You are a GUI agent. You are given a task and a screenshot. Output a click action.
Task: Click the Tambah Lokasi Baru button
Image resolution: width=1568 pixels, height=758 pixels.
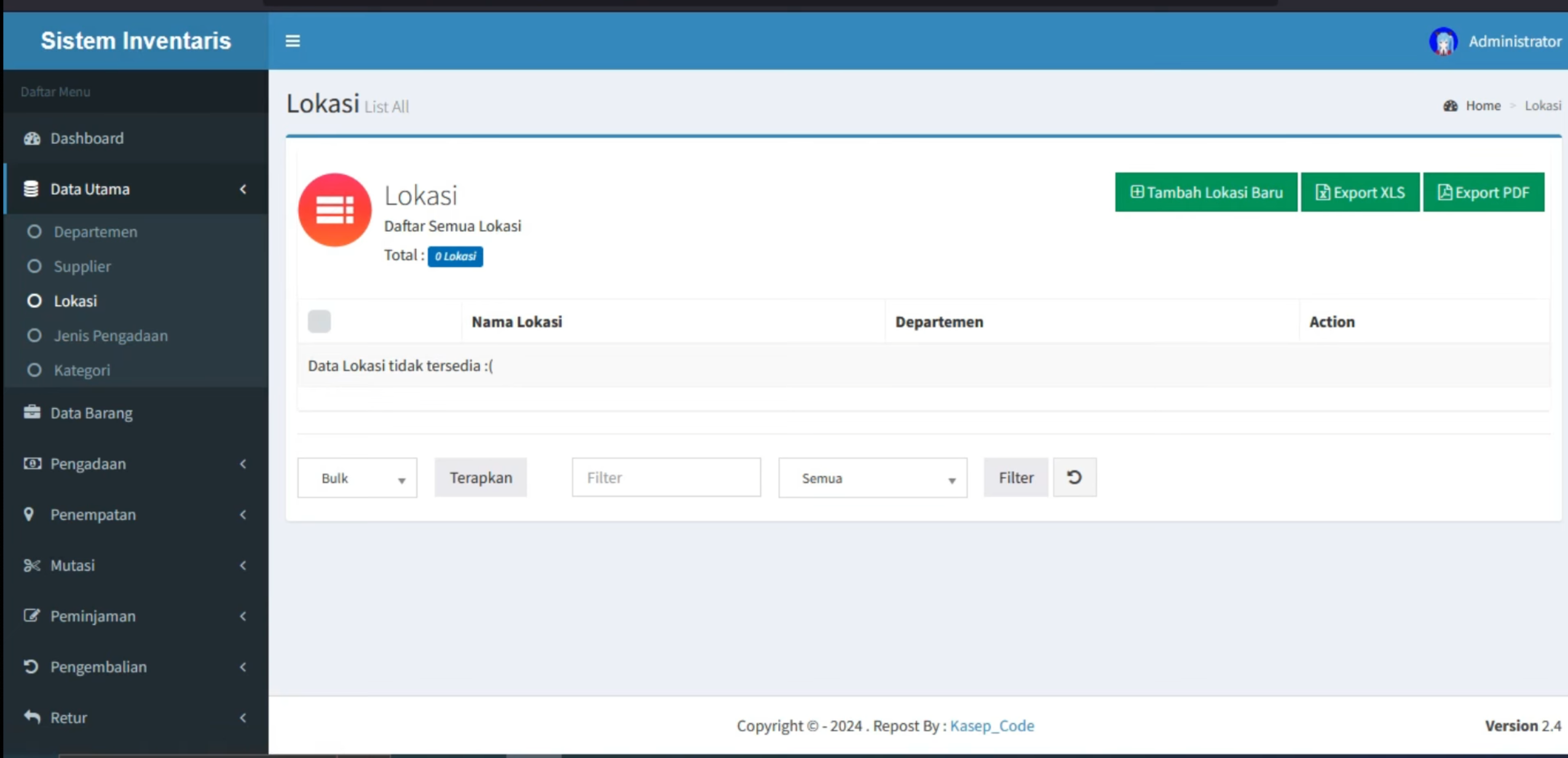pyautogui.click(x=1206, y=192)
